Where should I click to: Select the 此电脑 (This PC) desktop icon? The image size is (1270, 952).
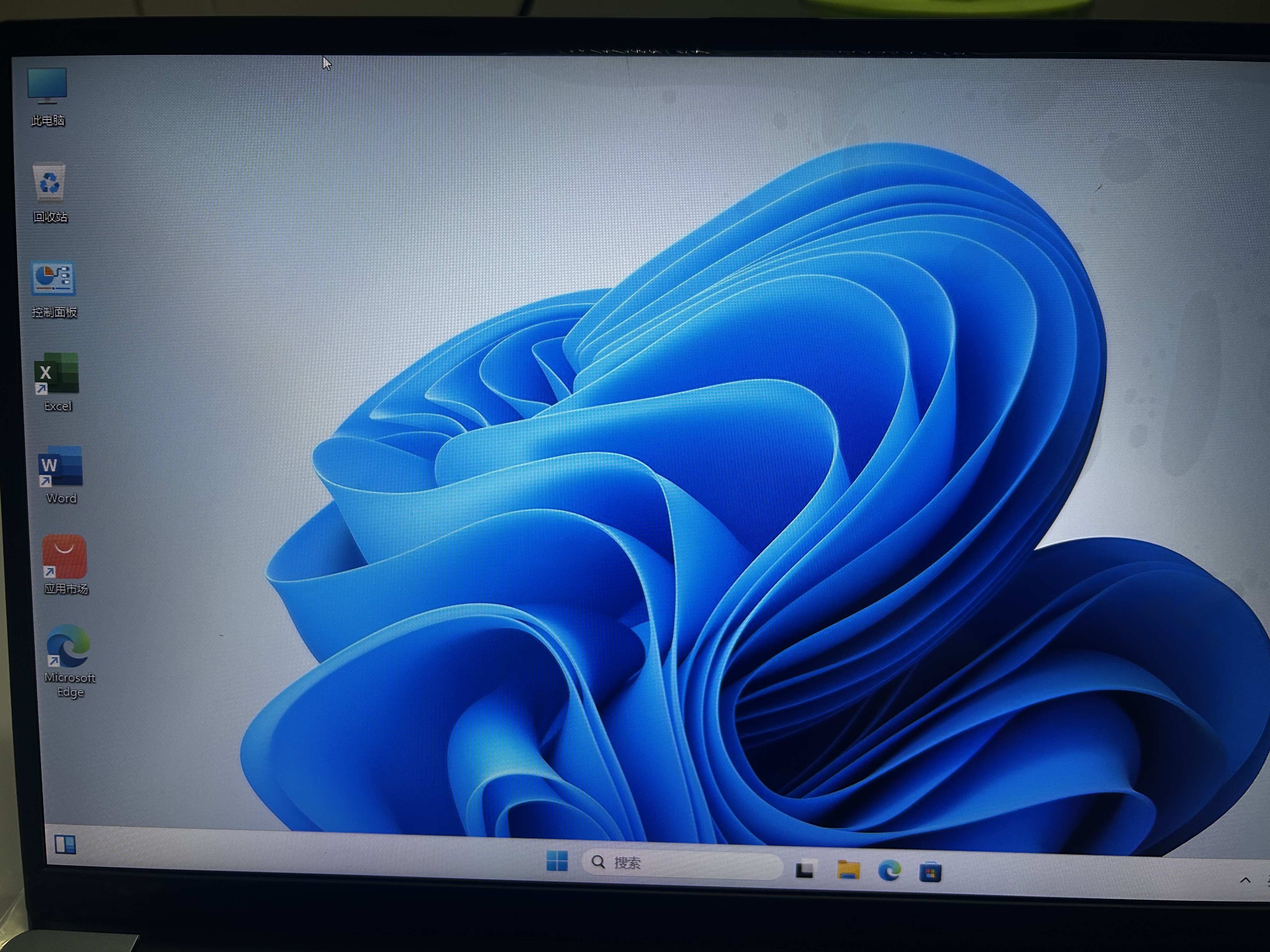click(47, 86)
